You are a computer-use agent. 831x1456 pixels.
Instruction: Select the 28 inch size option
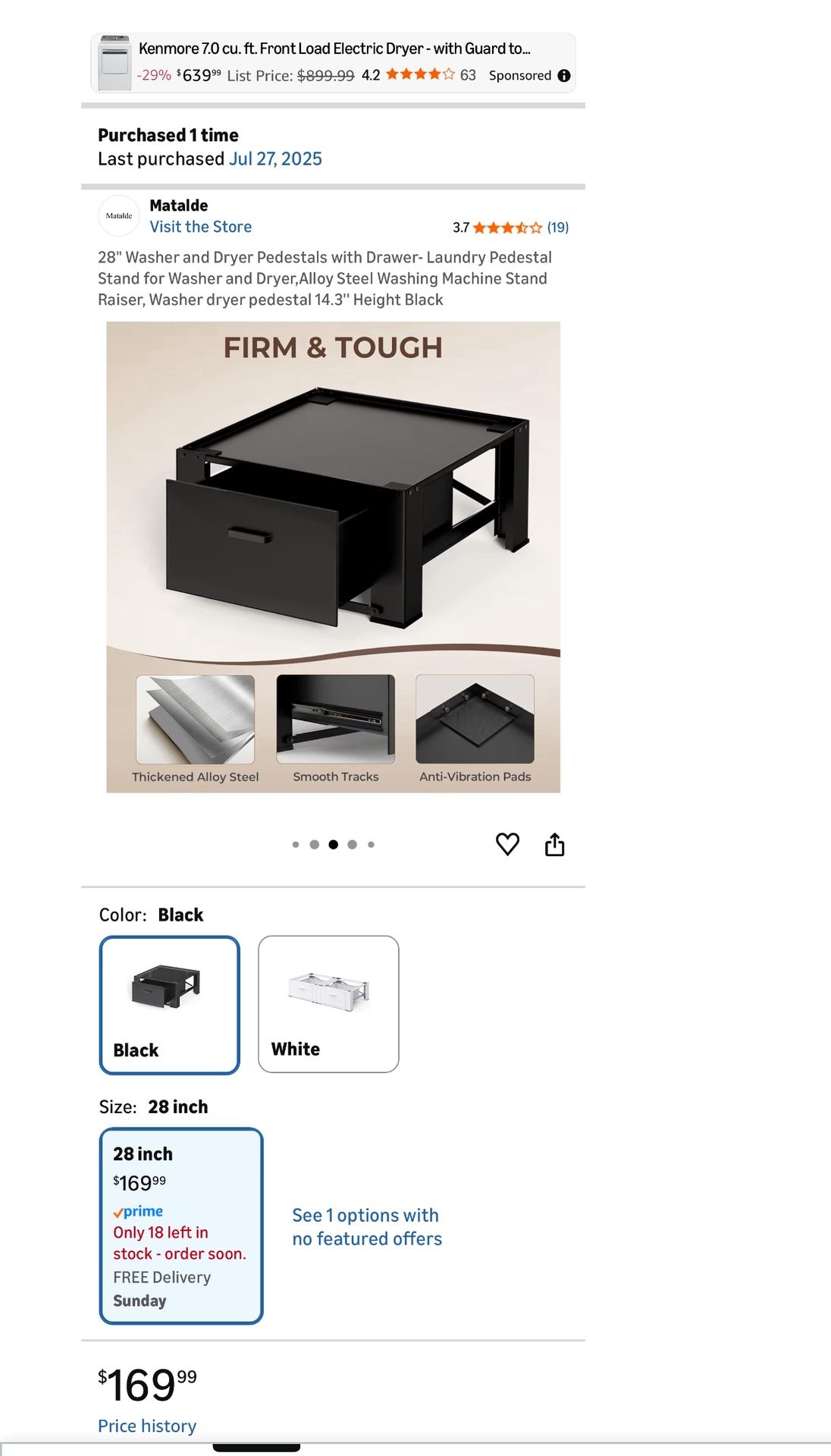pos(181,1225)
